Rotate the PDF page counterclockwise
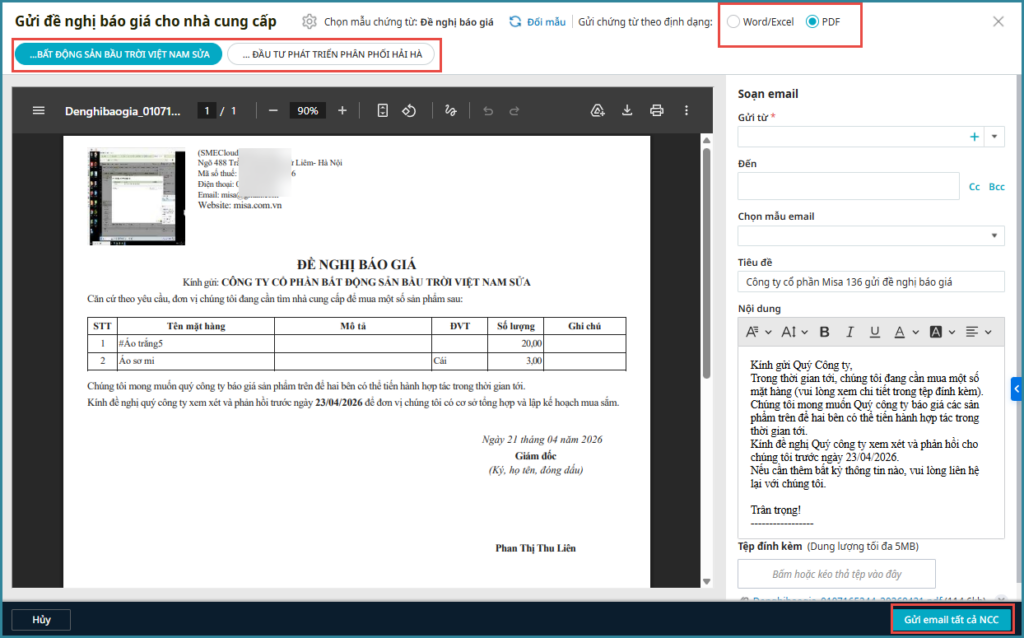Image resolution: width=1024 pixels, height=638 pixels. click(409, 111)
